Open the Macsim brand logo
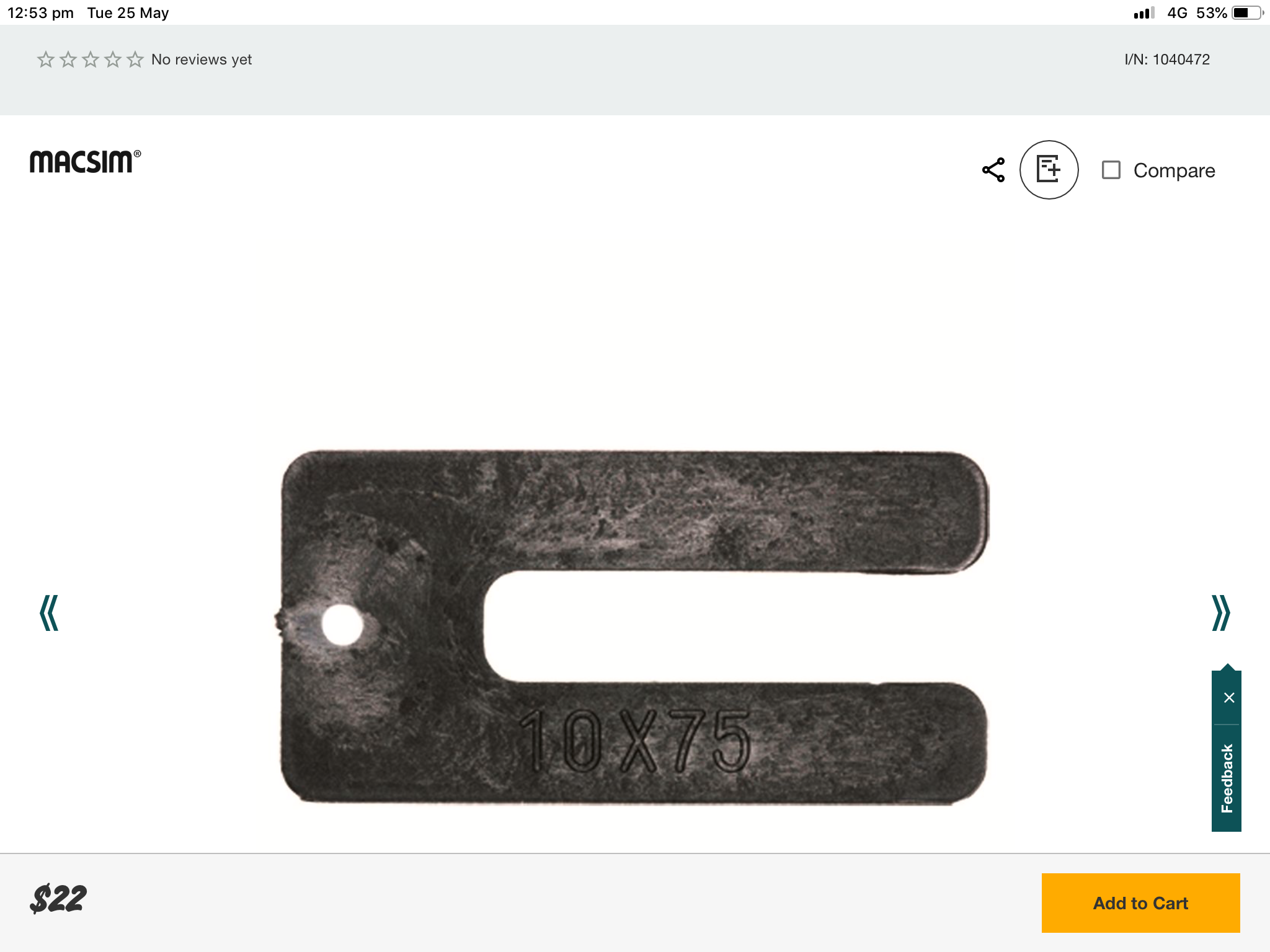The image size is (1270, 952). click(86, 161)
